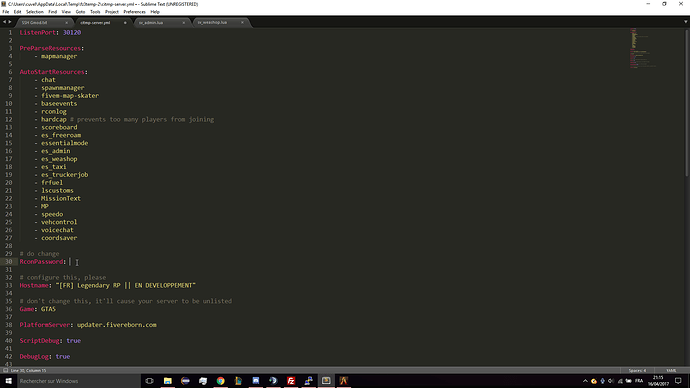Image resolution: width=690 pixels, height=388 pixels.
Task: Click the Rechercher sur Windows search box
Action: 79,381
